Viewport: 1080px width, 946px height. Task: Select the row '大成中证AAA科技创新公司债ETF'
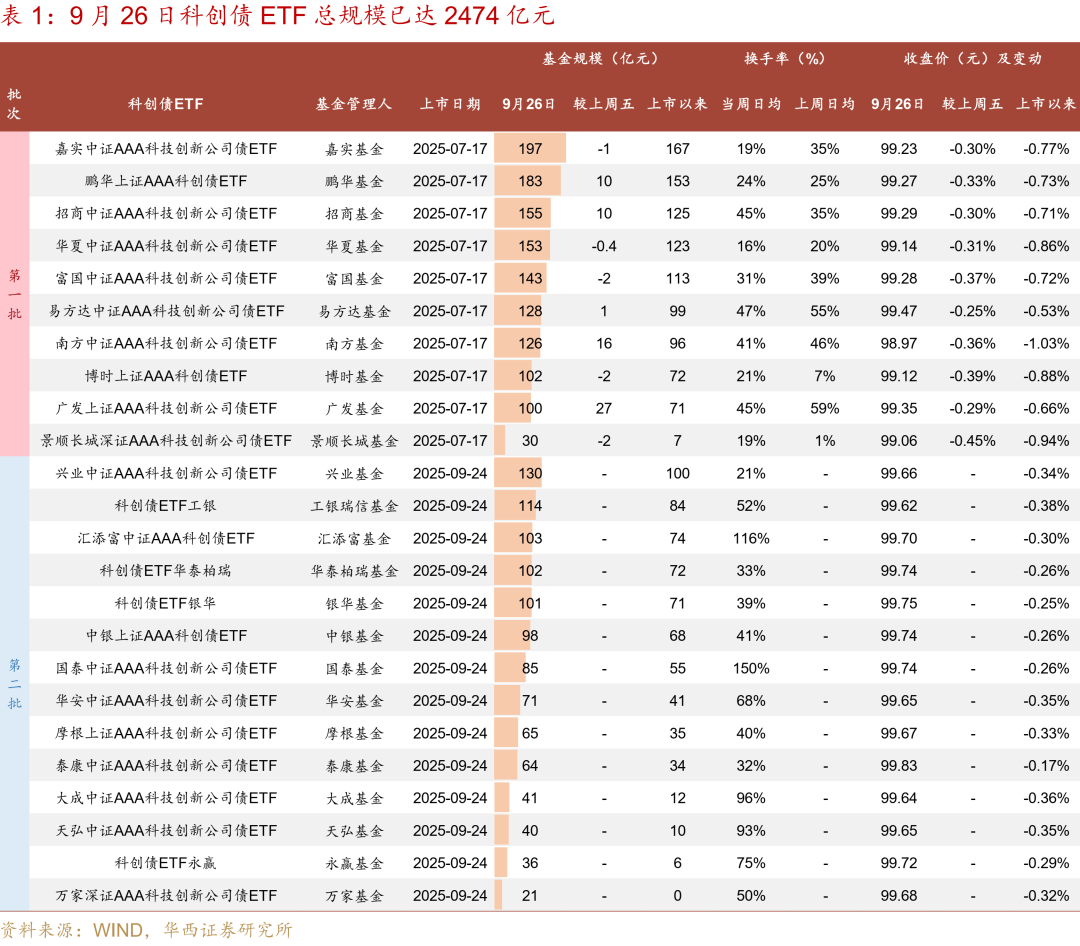[x=554, y=798]
